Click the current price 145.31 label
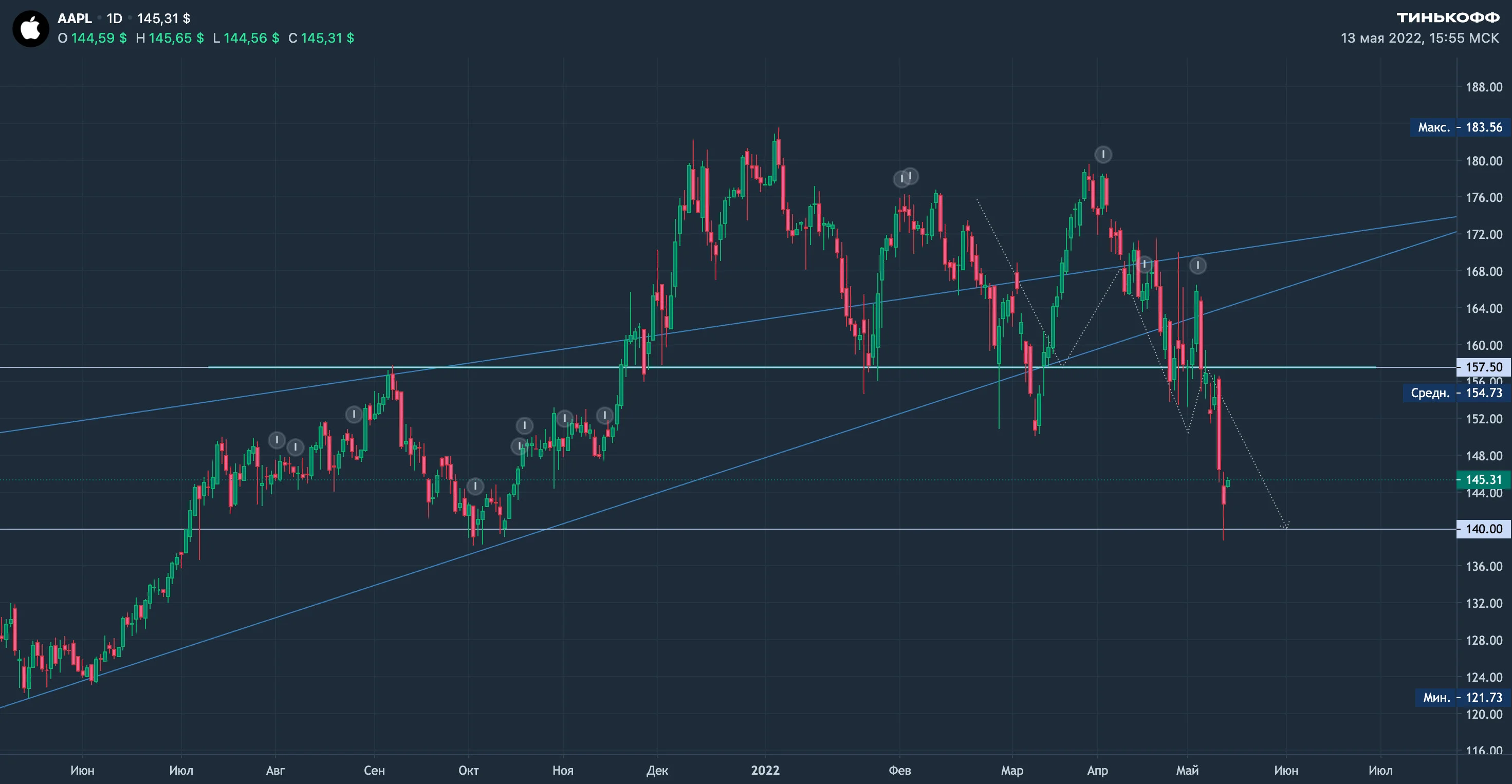The height and width of the screenshot is (784, 1512). (x=1484, y=479)
